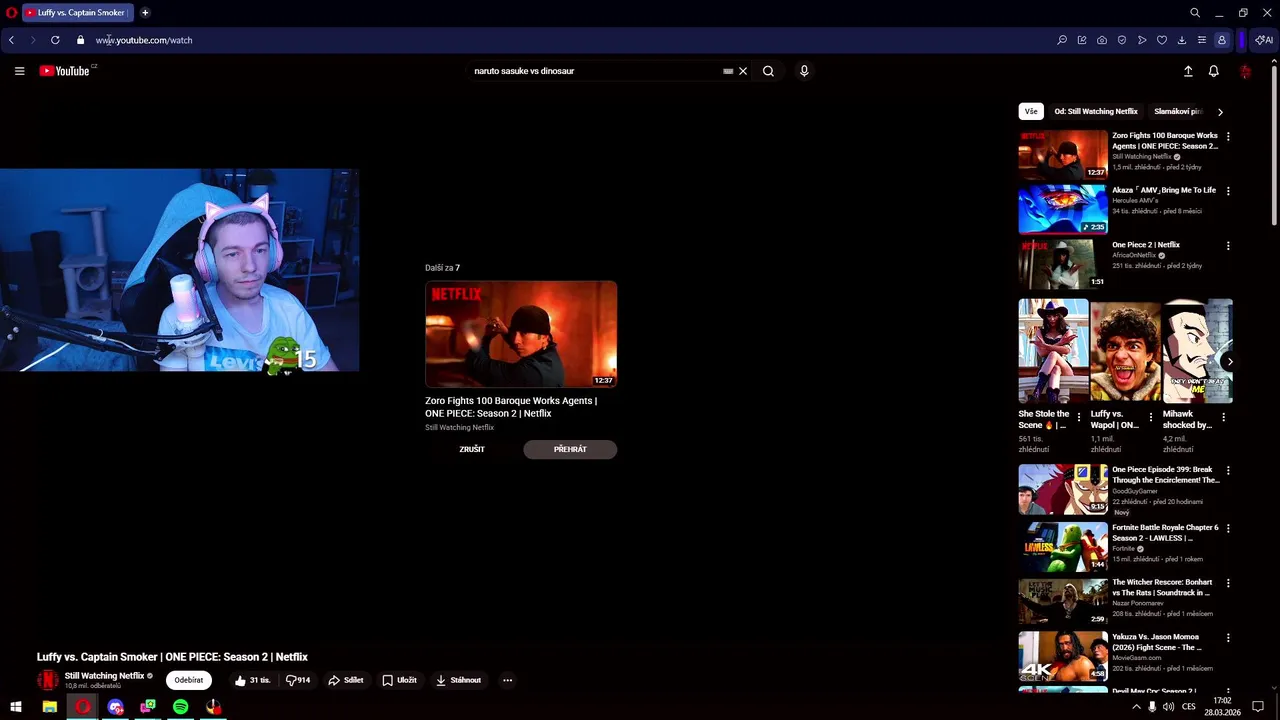Open YouTube notifications bell
1280x720 pixels.
point(1213,71)
